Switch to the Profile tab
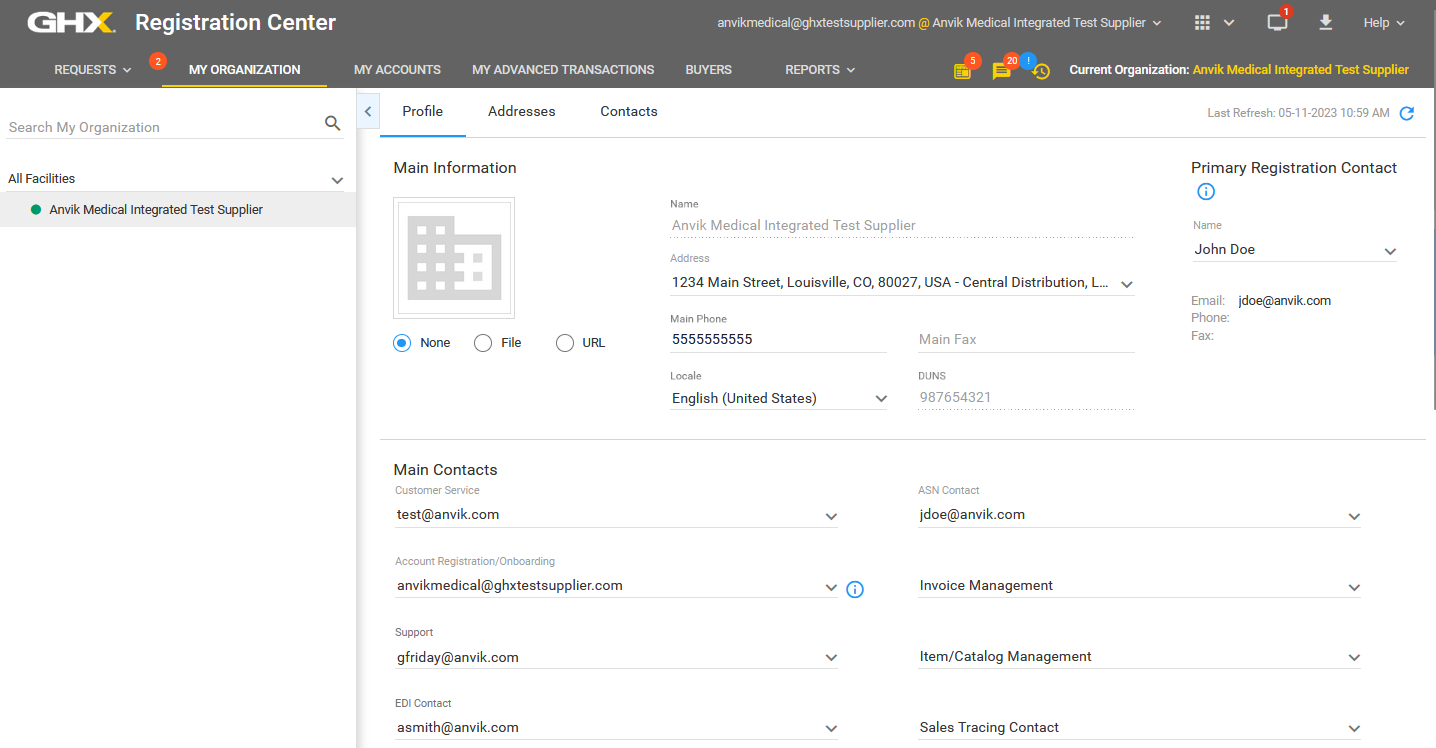The image size is (1436, 748). pyautogui.click(x=422, y=112)
